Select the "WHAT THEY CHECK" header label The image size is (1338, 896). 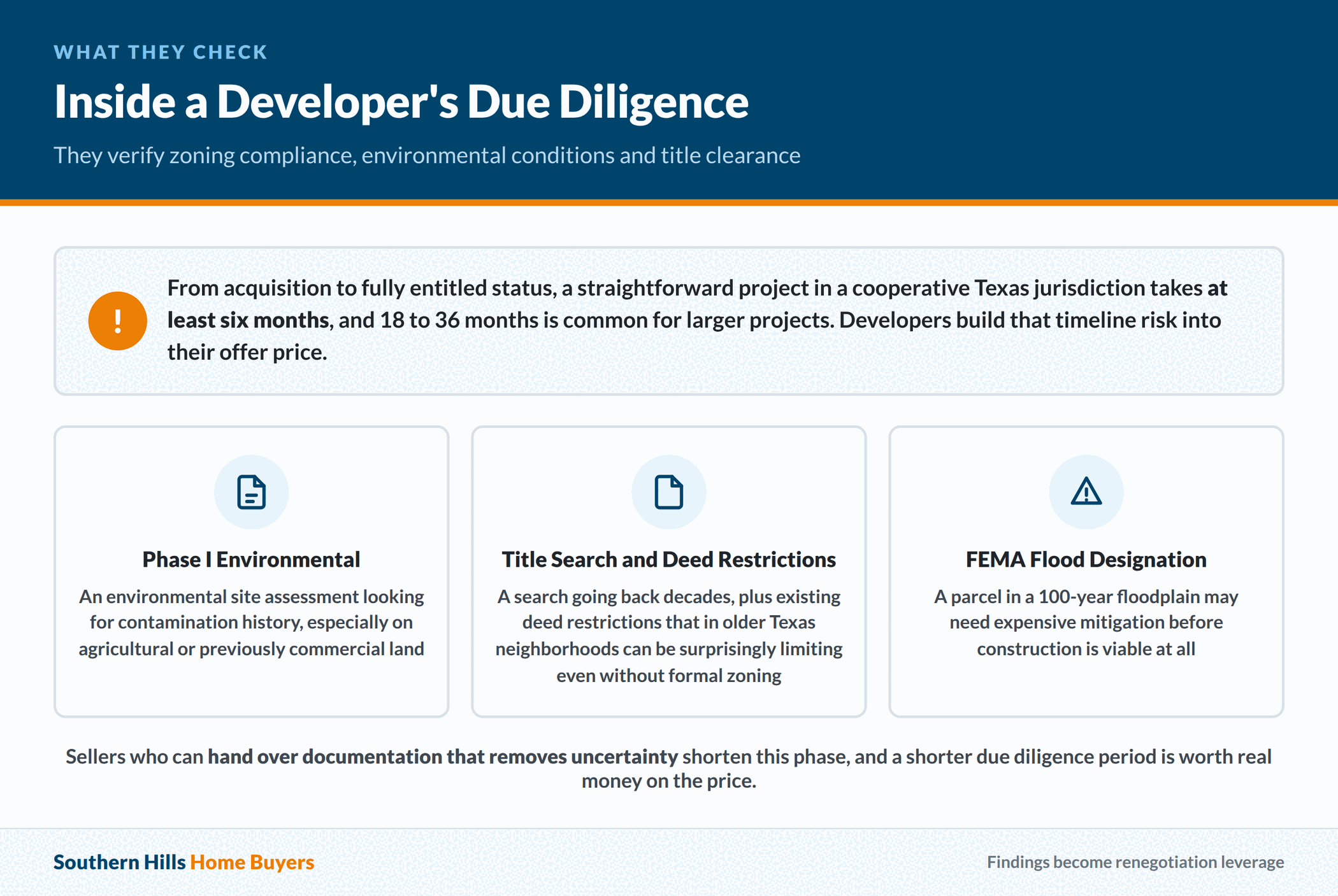coord(161,52)
